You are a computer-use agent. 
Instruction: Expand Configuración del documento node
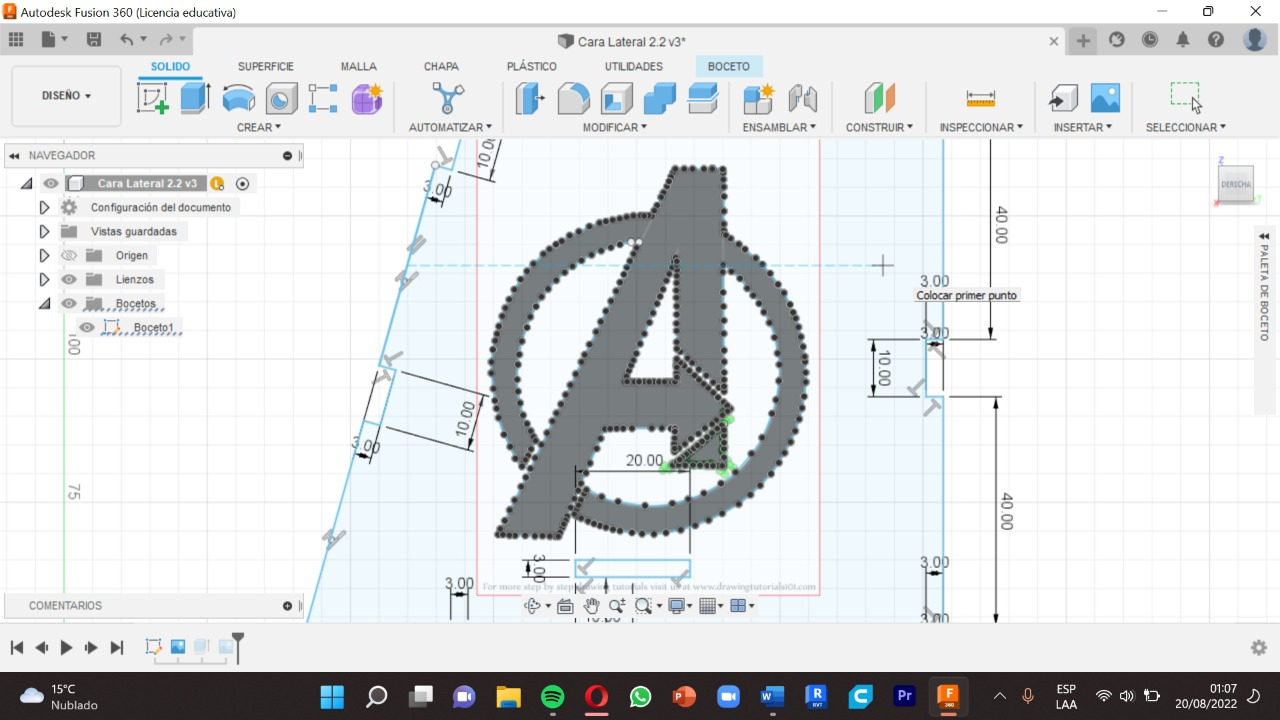[x=44, y=208]
